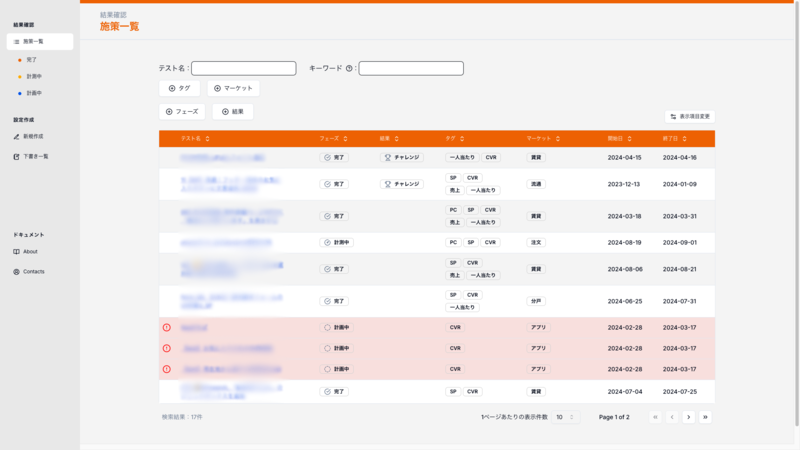This screenshot has width=800, height=450.
Task: Sort by フェーズ column
Action: [x=333, y=139]
